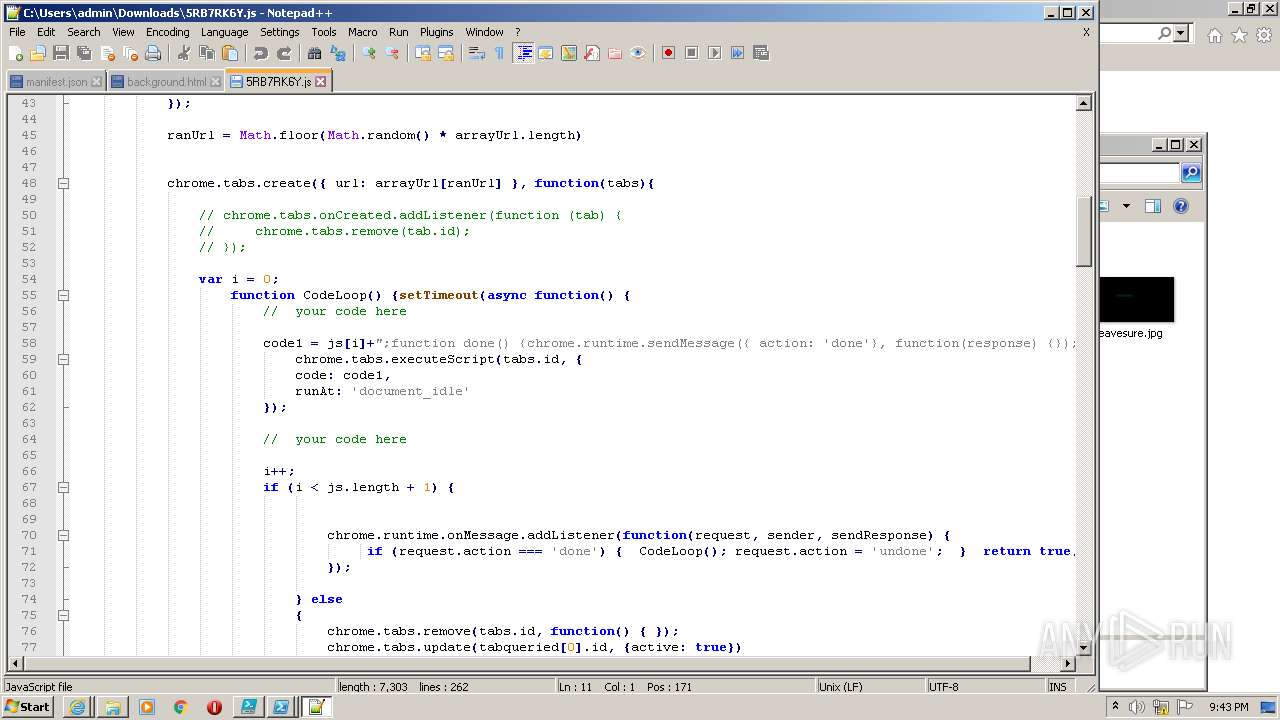
Task: Open the Macro menu
Action: pos(362,32)
